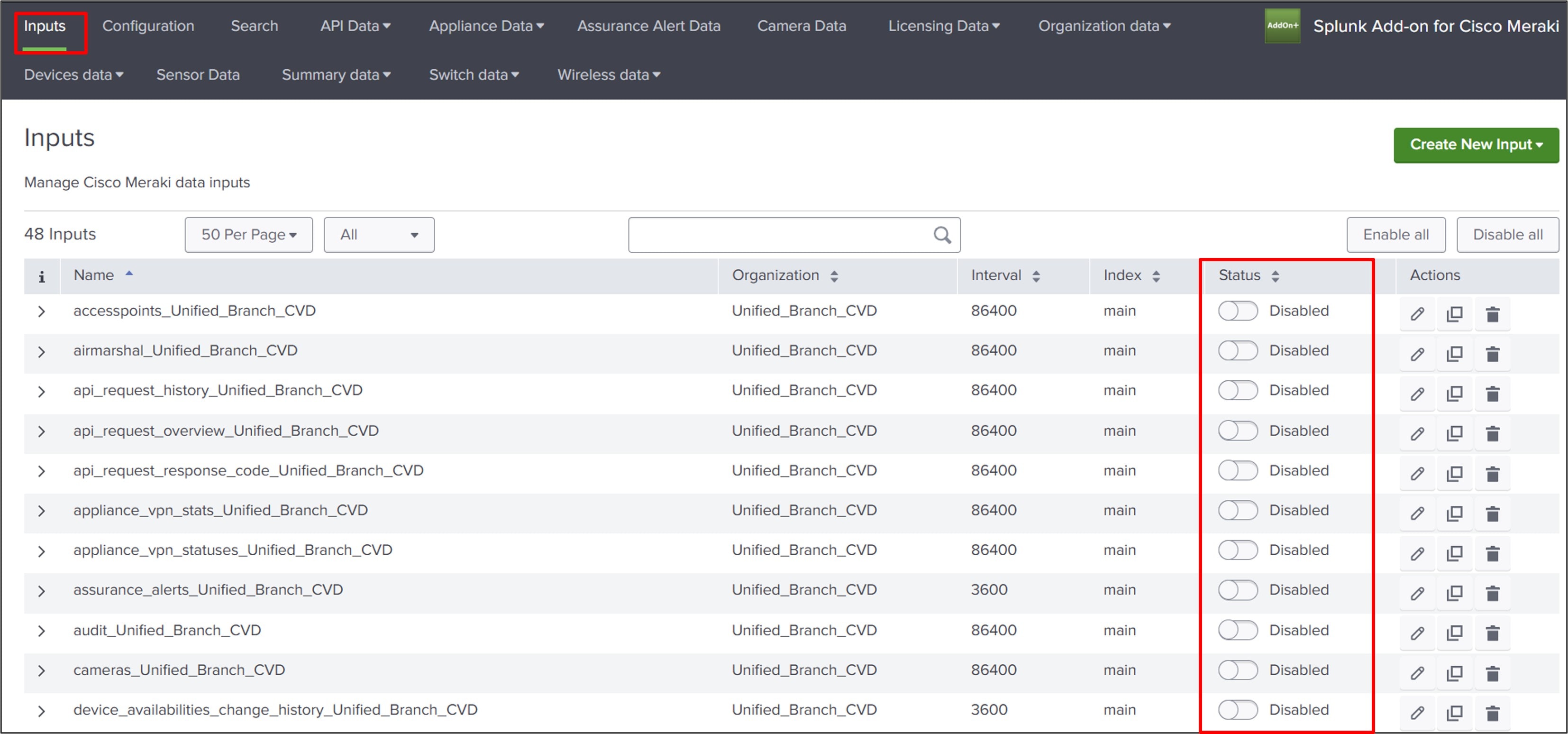Delete the accesspoints_Unified_Branch_CVD input
This screenshot has height=734, width=1568.
[1492, 314]
